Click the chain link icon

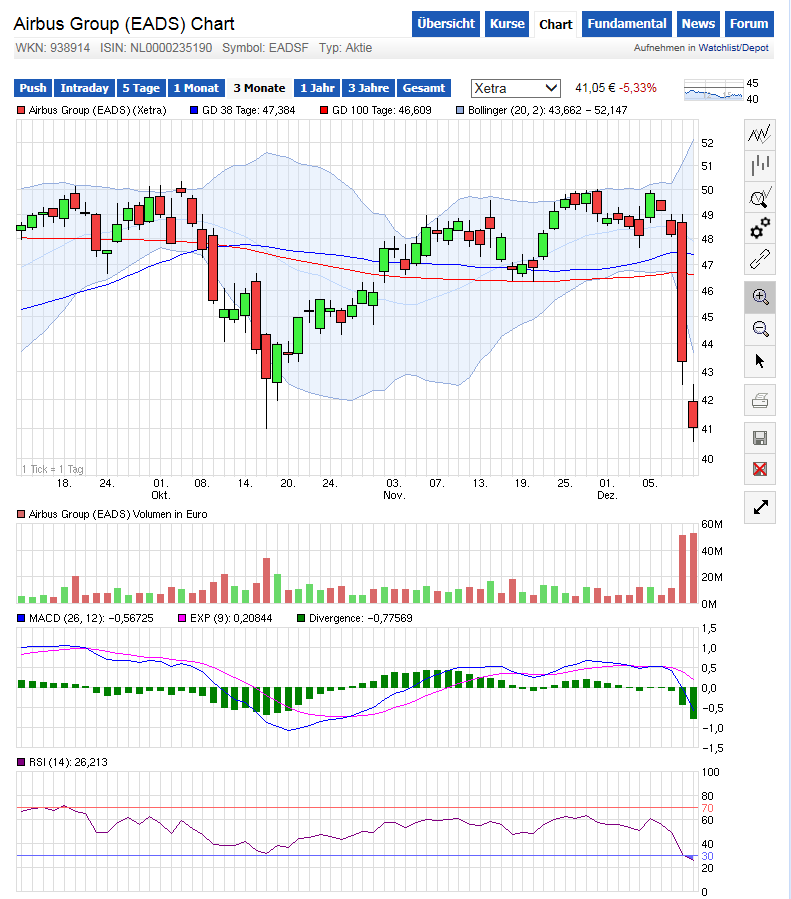pos(759,259)
